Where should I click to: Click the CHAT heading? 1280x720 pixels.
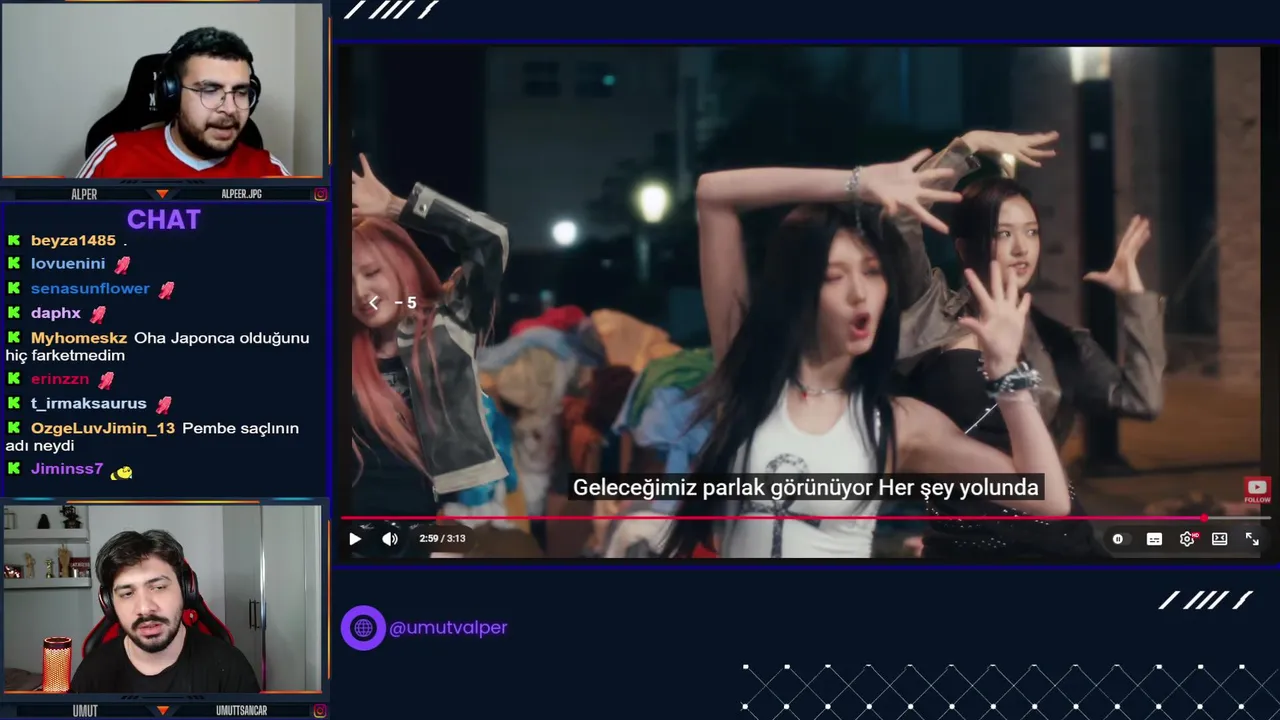tap(164, 220)
